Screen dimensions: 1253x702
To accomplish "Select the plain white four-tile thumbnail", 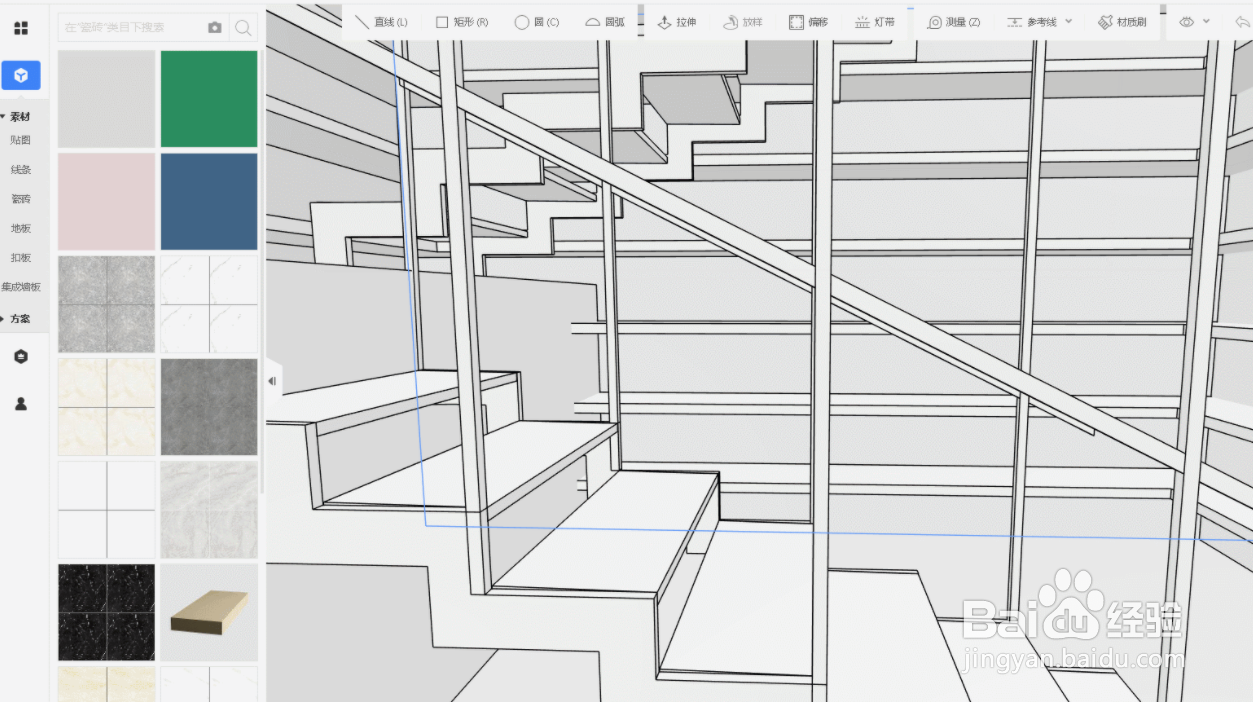I will [x=107, y=509].
